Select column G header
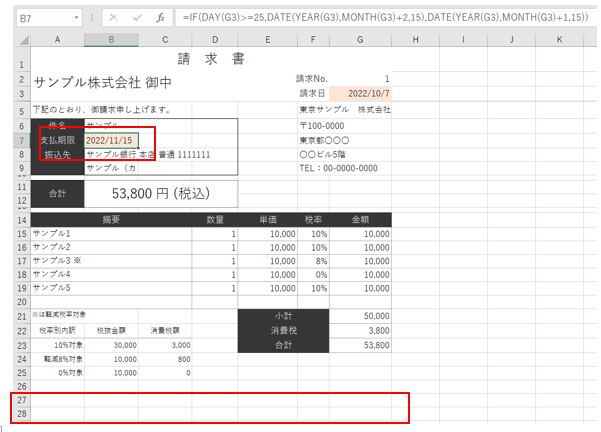The image size is (601, 432). click(360, 39)
